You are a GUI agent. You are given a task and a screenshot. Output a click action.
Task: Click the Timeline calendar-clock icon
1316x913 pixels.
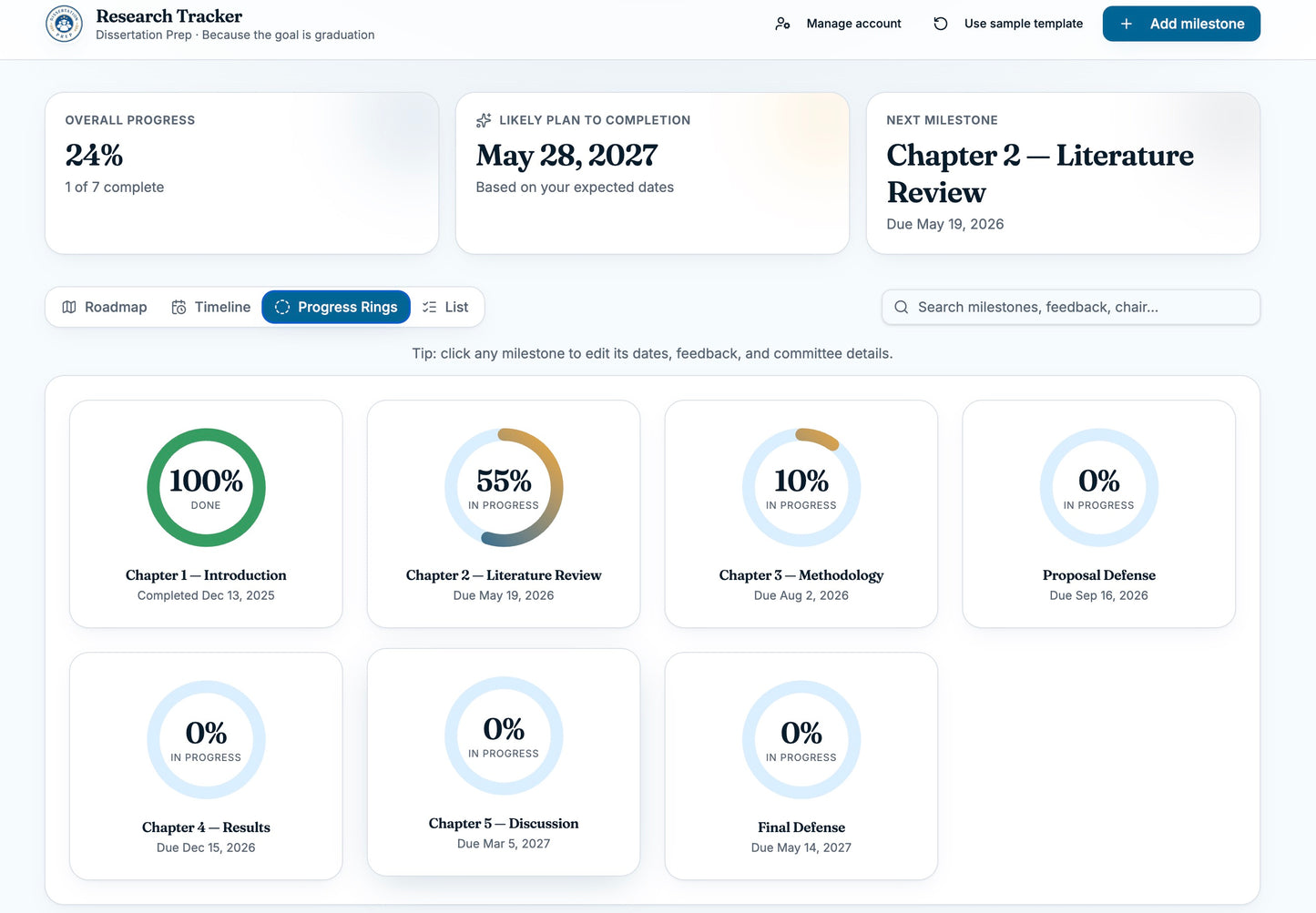[x=179, y=308]
